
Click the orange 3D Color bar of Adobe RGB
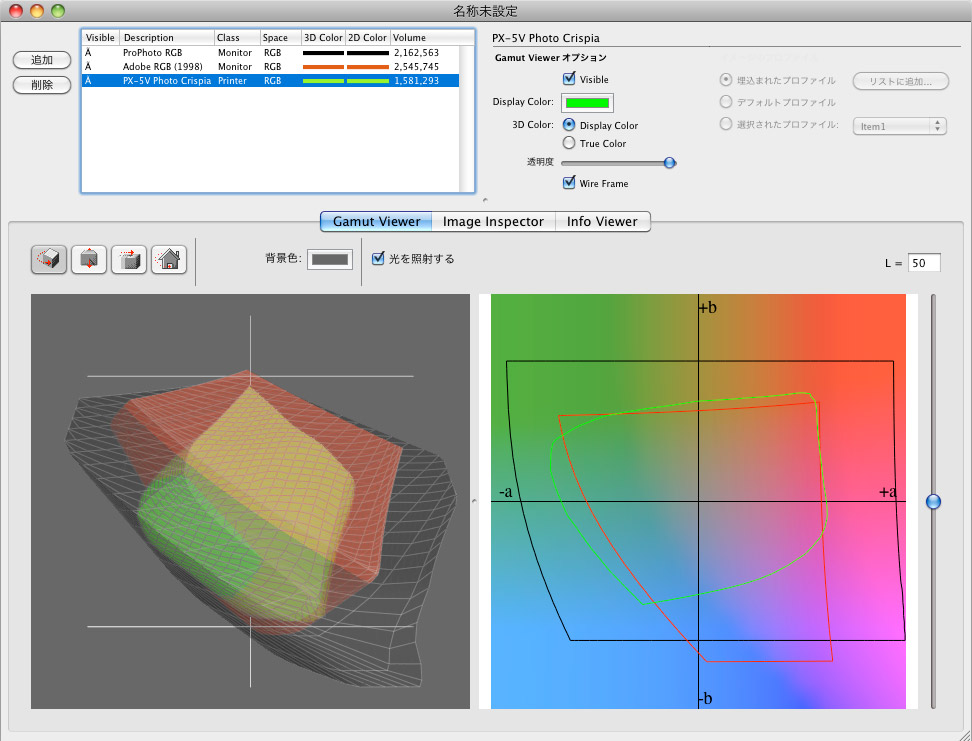[x=323, y=67]
